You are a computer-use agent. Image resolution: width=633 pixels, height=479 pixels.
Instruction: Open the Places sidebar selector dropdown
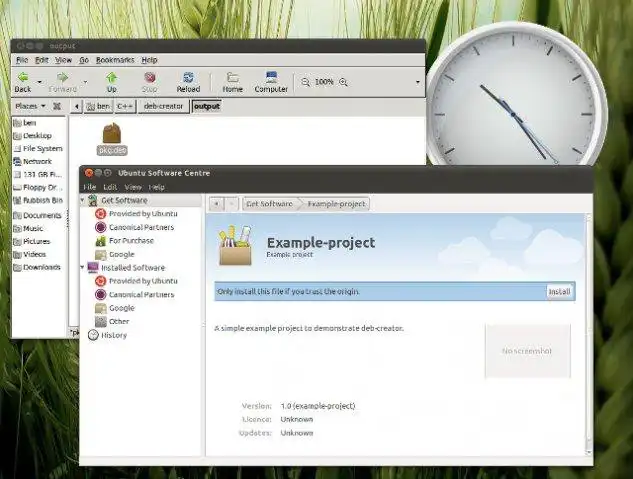[x=30, y=106]
